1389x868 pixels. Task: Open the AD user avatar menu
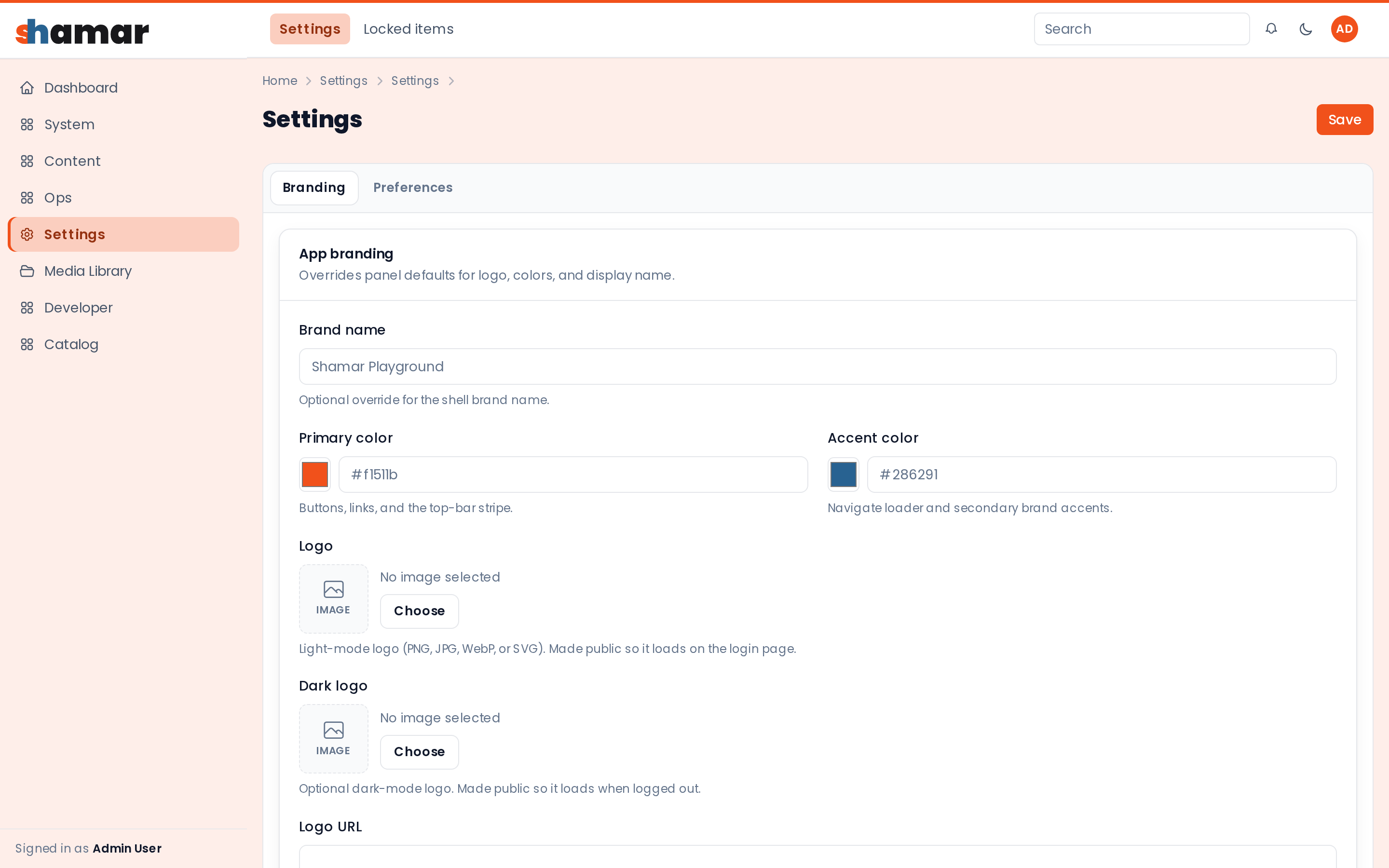[1344, 29]
